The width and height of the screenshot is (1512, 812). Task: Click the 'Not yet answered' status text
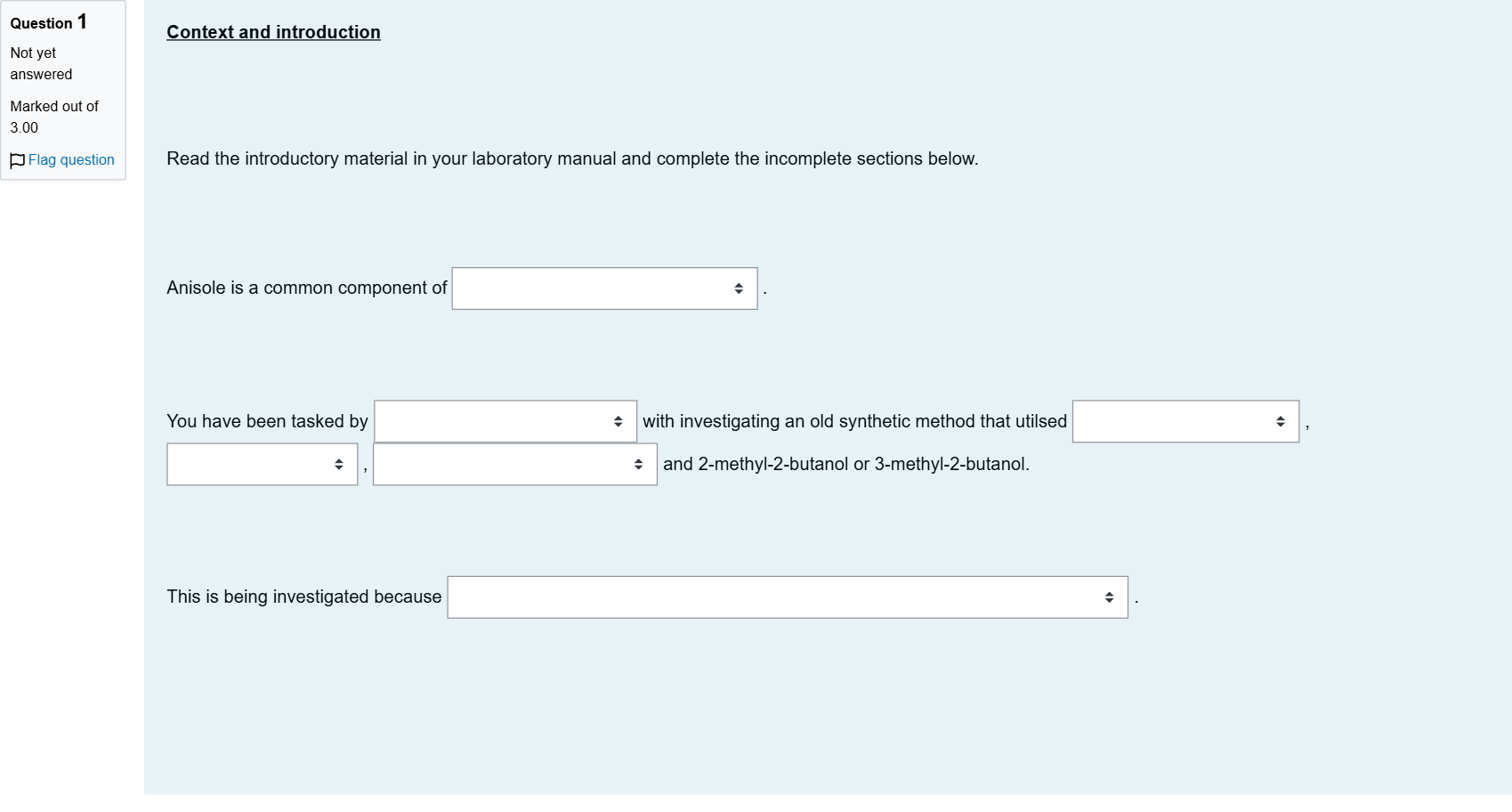[x=41, y=64]
